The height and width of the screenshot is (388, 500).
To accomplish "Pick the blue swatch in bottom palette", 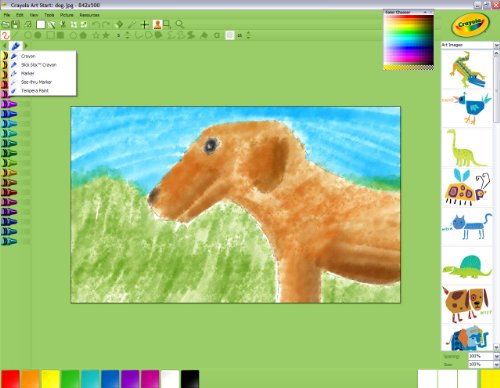I will [110, 379].
